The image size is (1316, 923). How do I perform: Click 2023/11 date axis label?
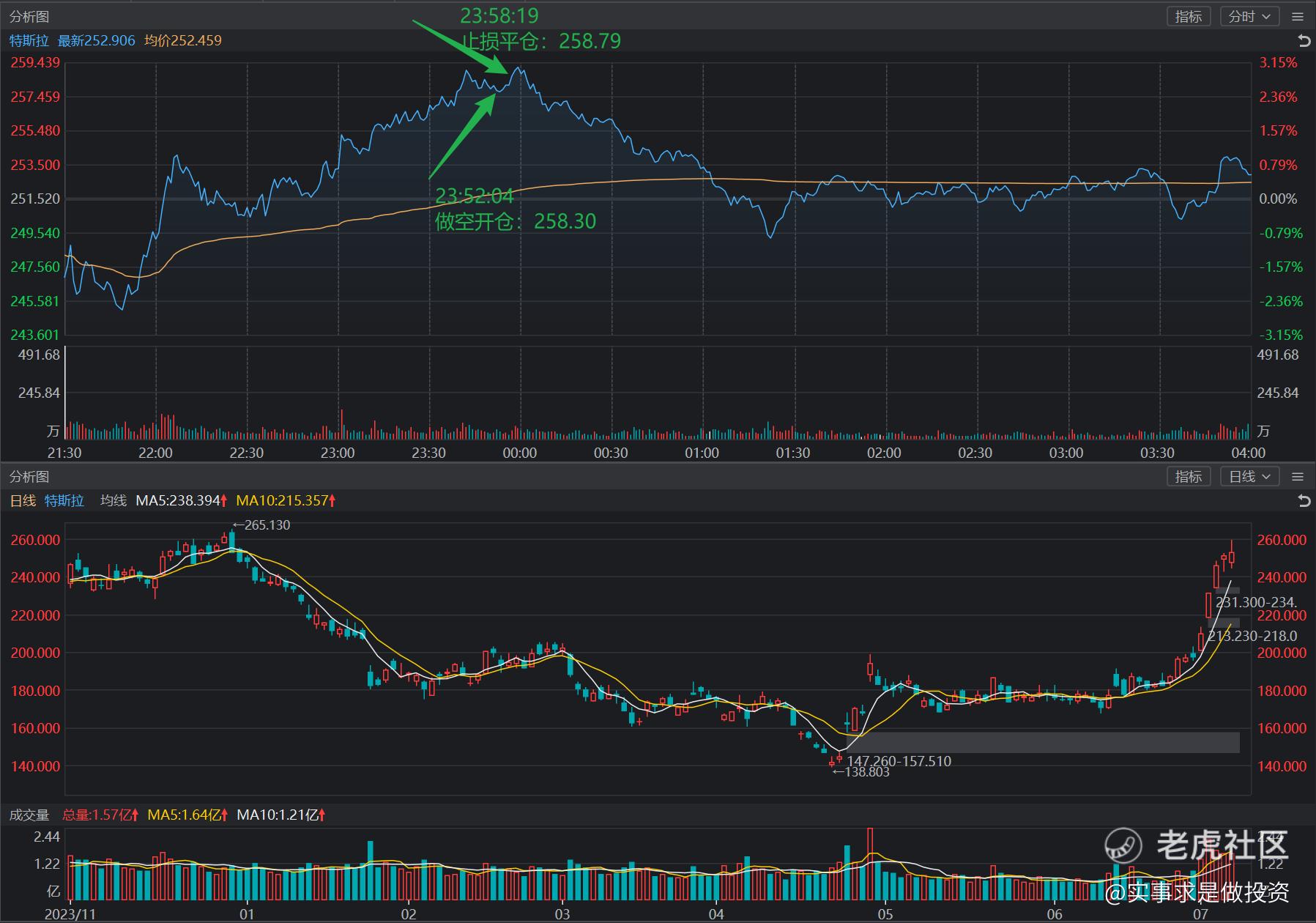tap(70, 914)
